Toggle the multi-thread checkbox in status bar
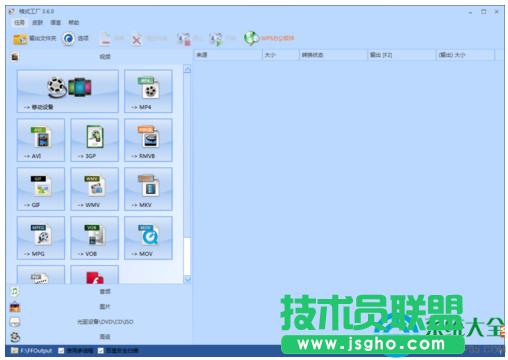Image resolution: width=508 pixels, height=360 pixels. 61,351
